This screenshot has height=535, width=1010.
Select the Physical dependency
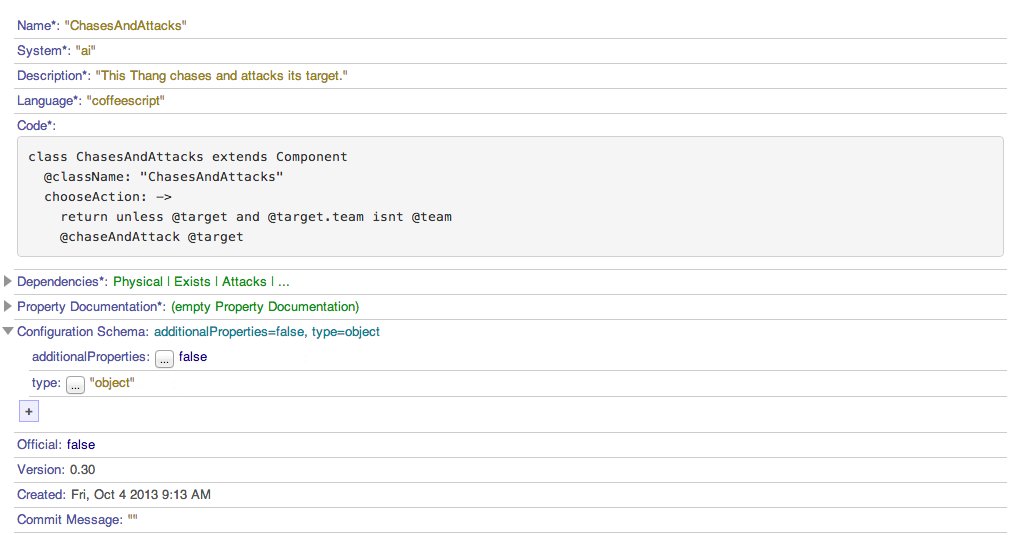(138, 281)
